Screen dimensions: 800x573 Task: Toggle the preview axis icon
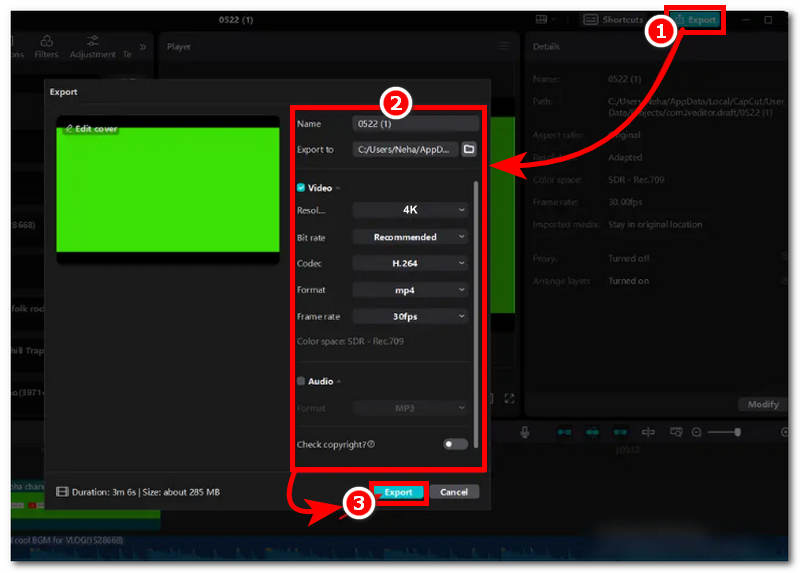[x=648, y=432]
